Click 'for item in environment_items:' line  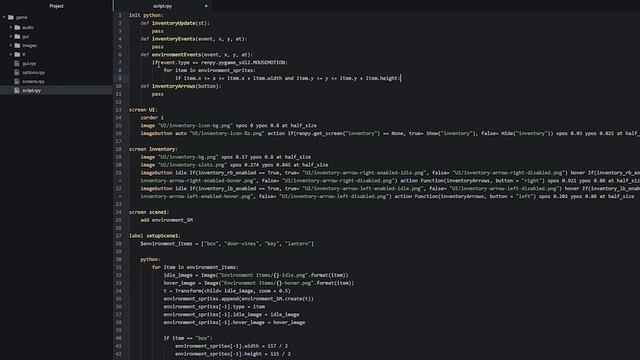195,267
